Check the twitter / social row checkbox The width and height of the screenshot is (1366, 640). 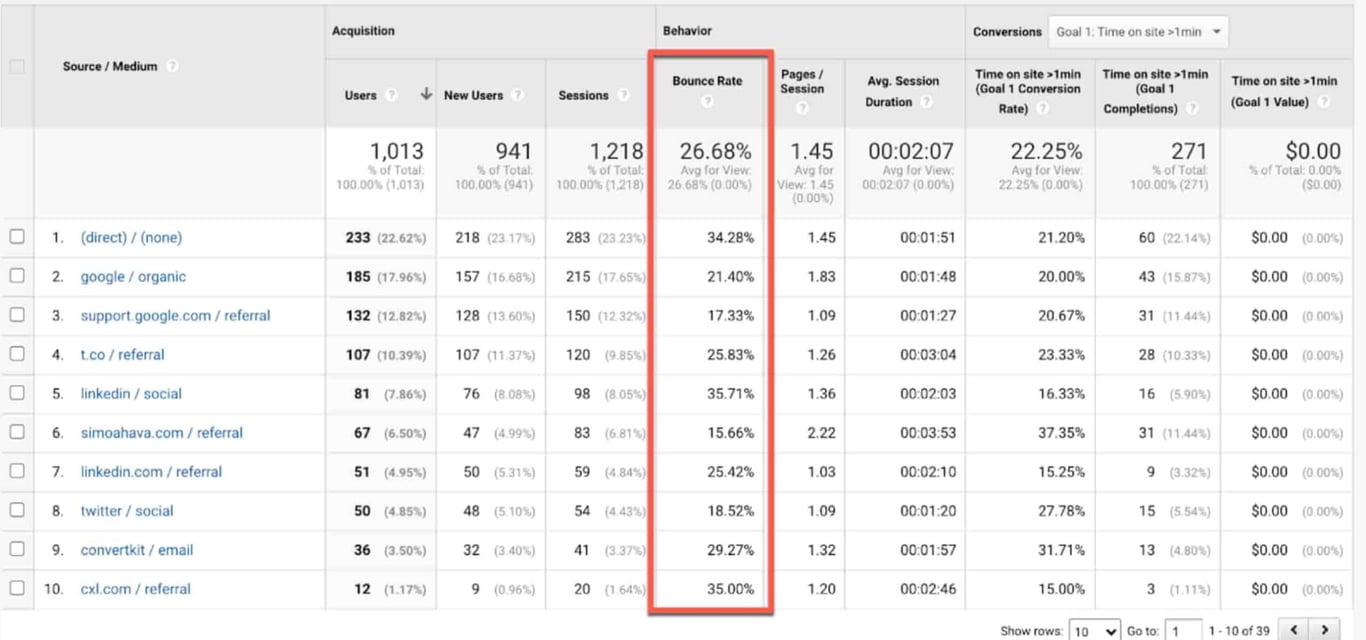coord(16,510)
